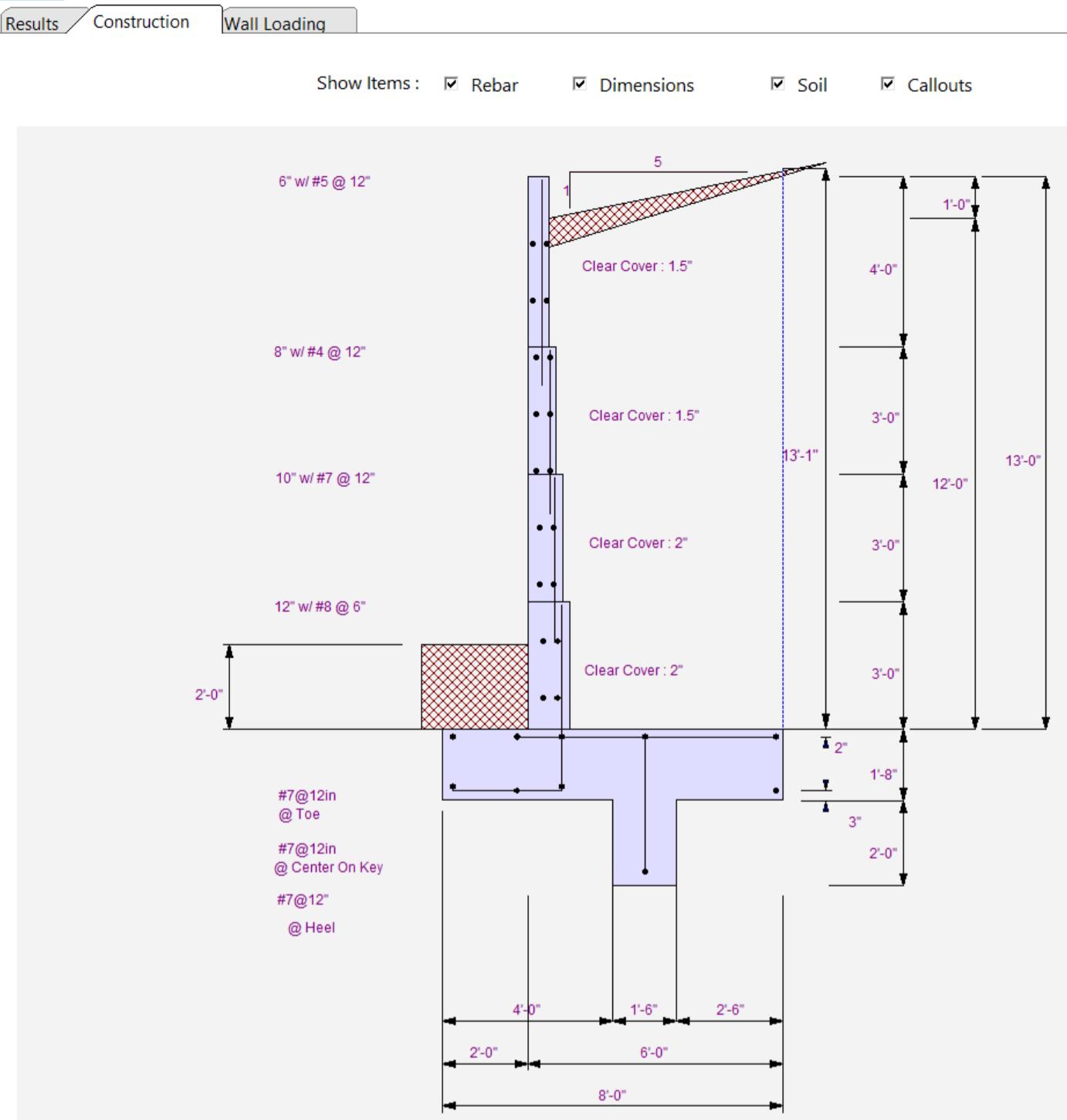The width and height of the screenshot is (1067, 1120).
Task: Click the 1'-0" top dimension
Action: point(956,205)
